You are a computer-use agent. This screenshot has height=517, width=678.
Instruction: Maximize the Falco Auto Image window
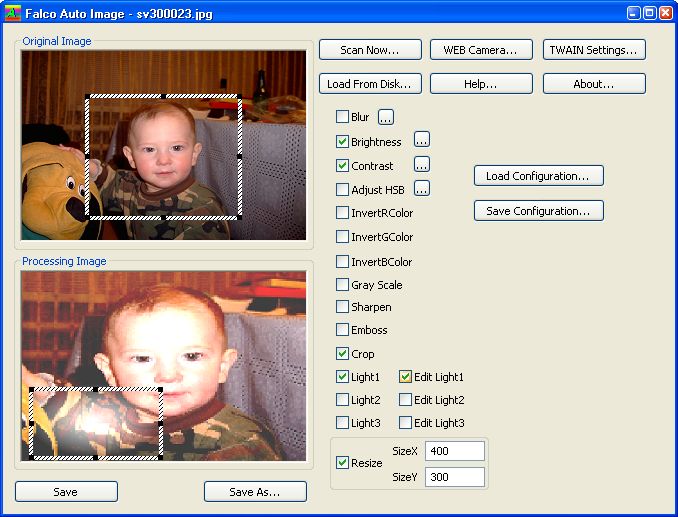click(x=649, y=13)
